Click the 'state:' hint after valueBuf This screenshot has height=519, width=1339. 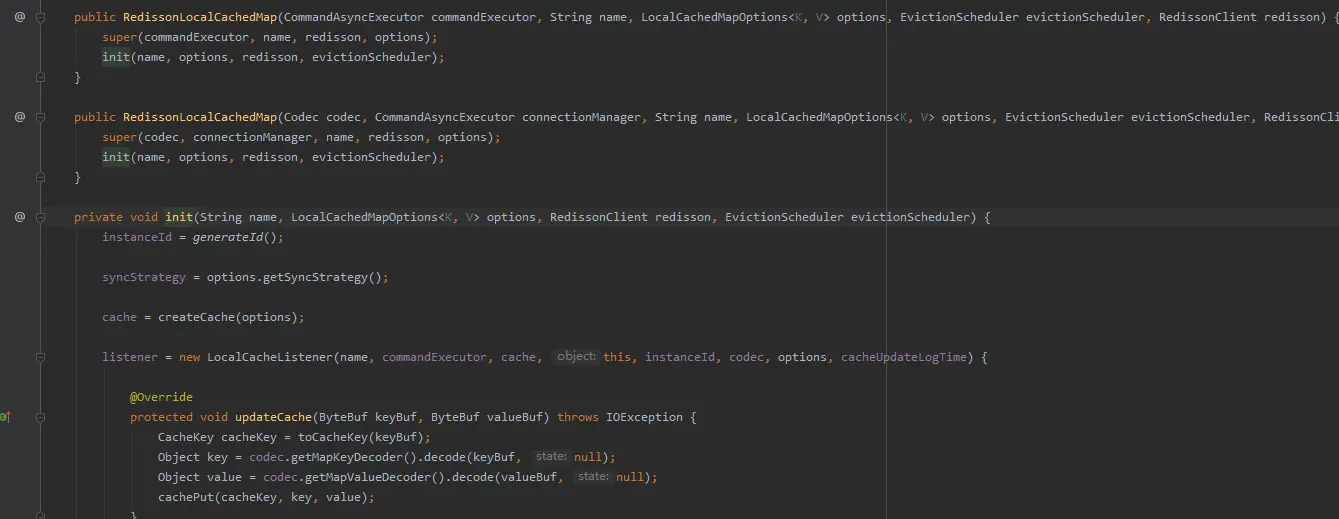pos(593,476)
